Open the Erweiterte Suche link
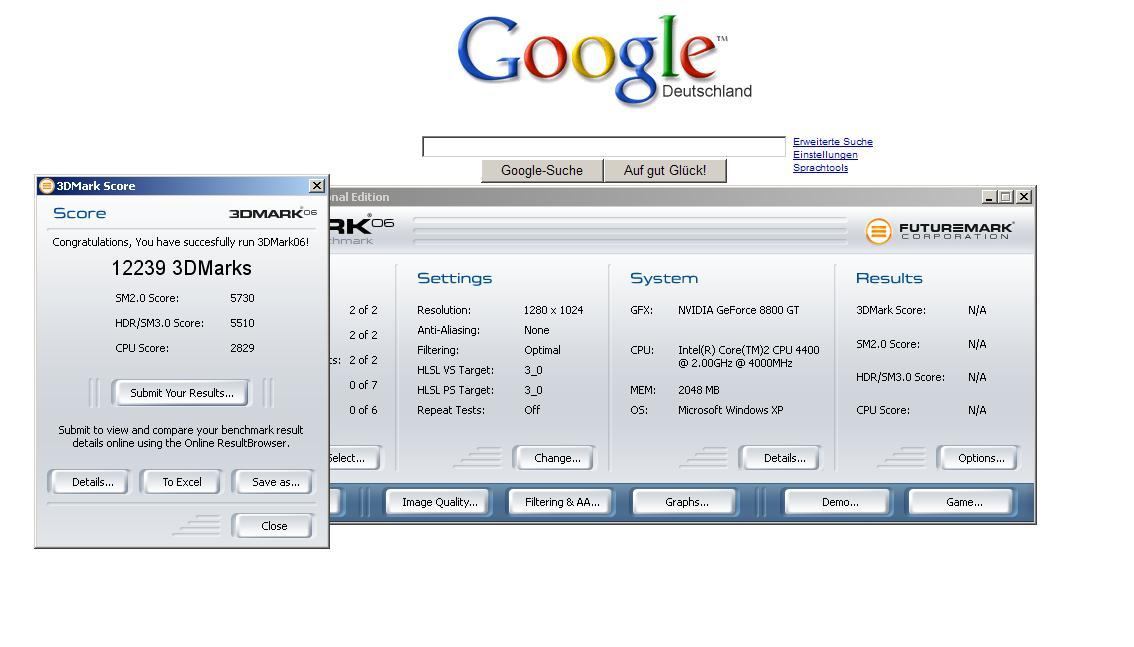Screen dimensions: 1134x647 click(832, 142)
